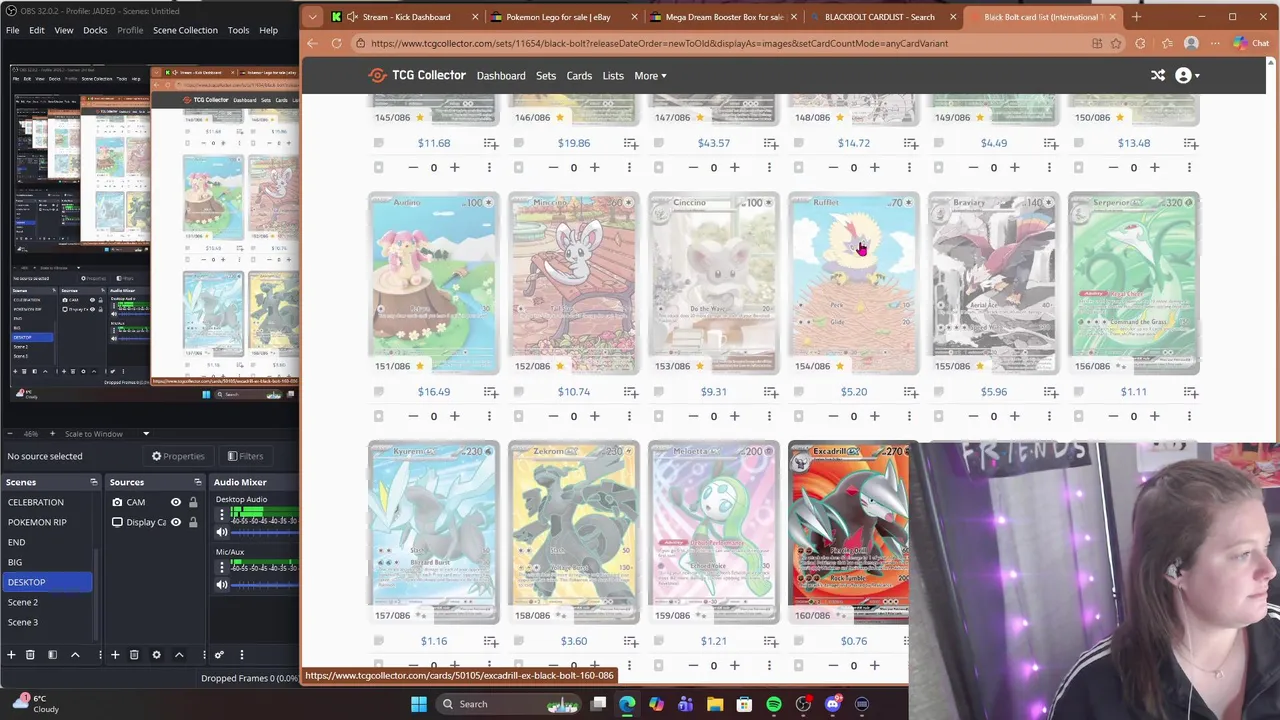Screen dimensions: 1280x720
Task: Move source up in Sources panel
Action: pyautogui.click(x=179, y=655)
